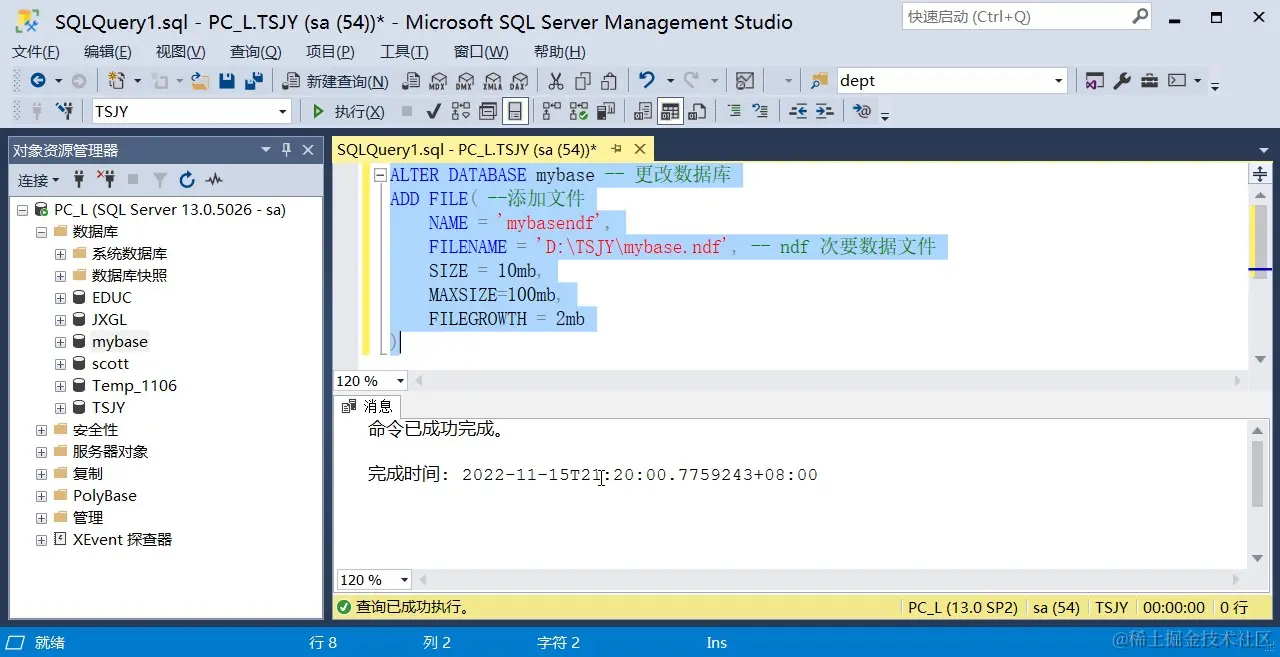
Task: Open the Toolbox icon
Action: click(x=1149, y=81)
